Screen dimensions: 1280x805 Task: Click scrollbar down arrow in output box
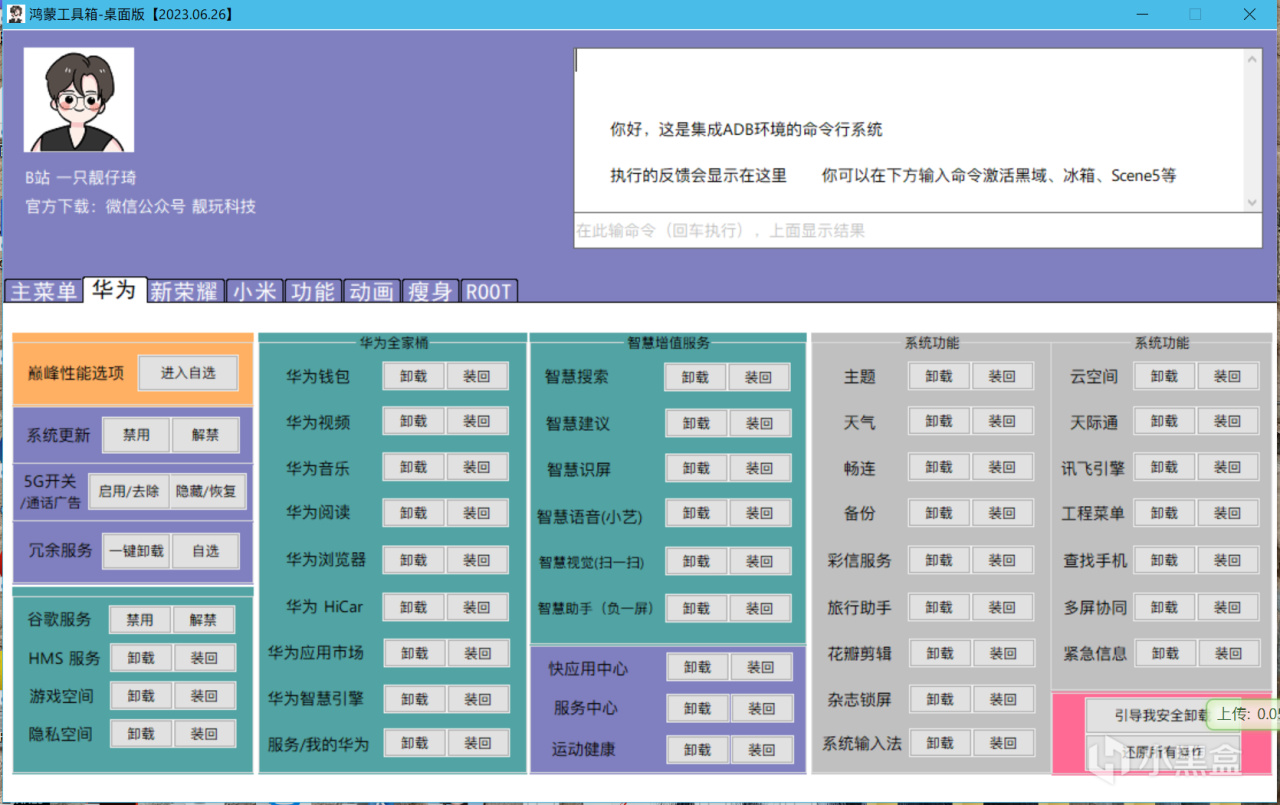click(1253, 202)
